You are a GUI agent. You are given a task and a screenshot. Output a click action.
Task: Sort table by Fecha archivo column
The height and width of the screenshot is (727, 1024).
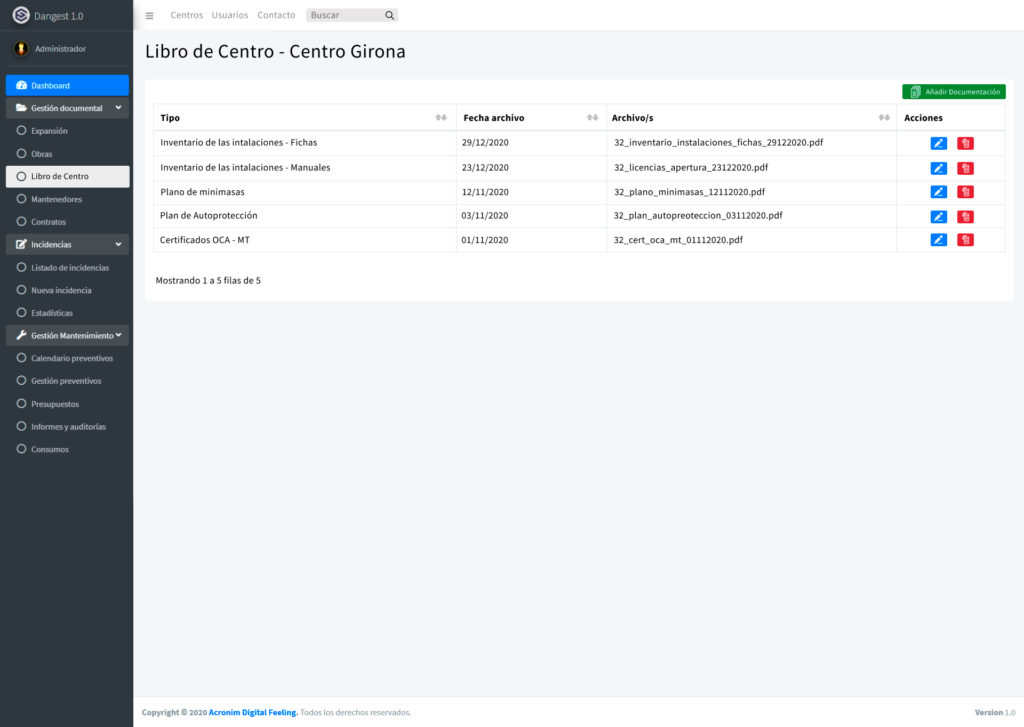(x=592, y=118)
